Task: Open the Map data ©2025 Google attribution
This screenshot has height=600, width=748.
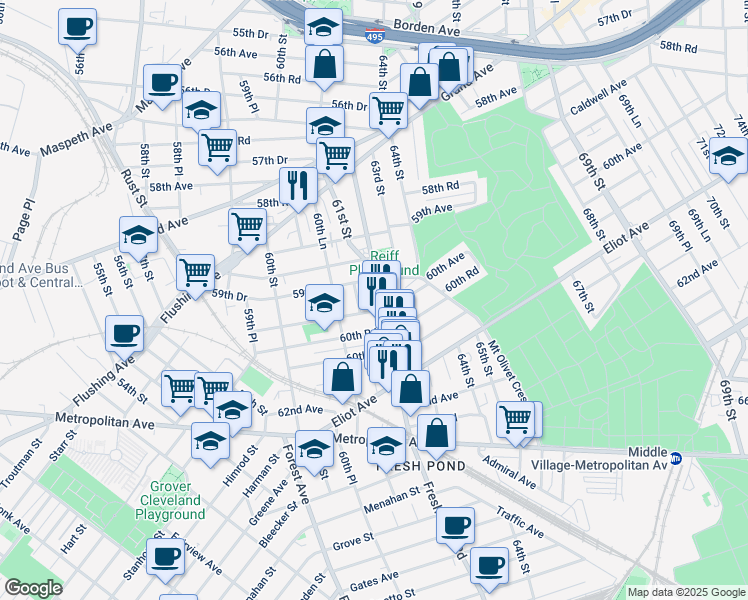Action: point(685,592)
